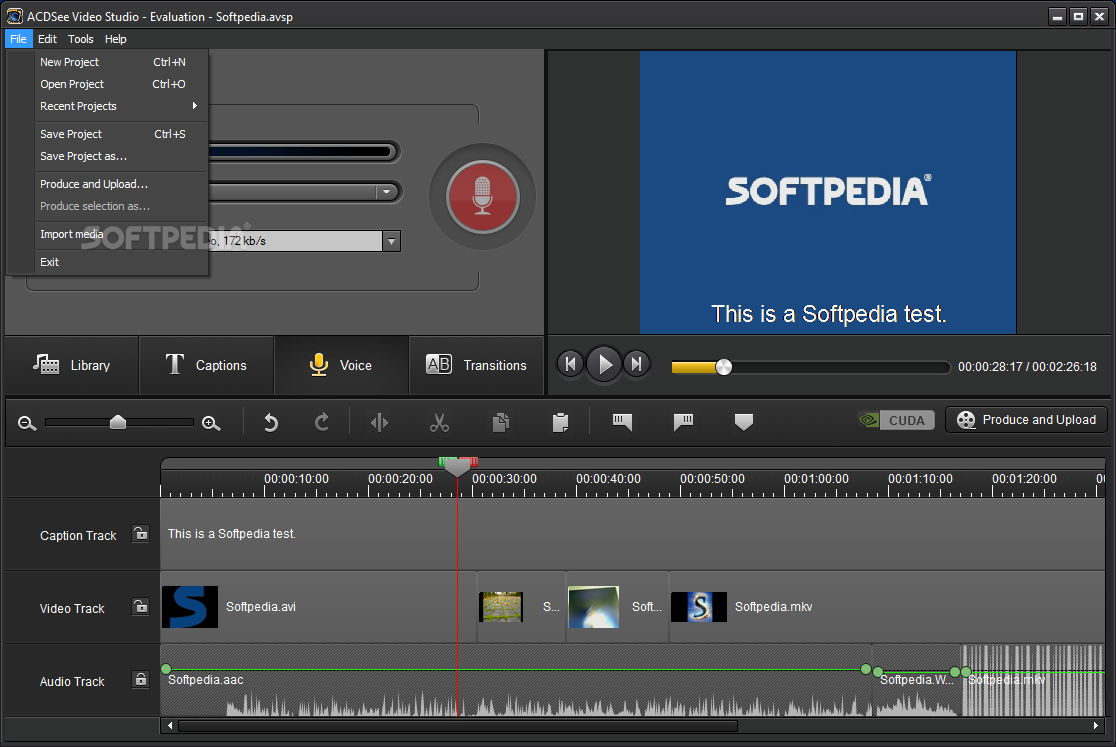The width and height of the screenshot is (1116, 747).
Task: Cut selection with the scissors icon
Action: [x=439, y=423]
